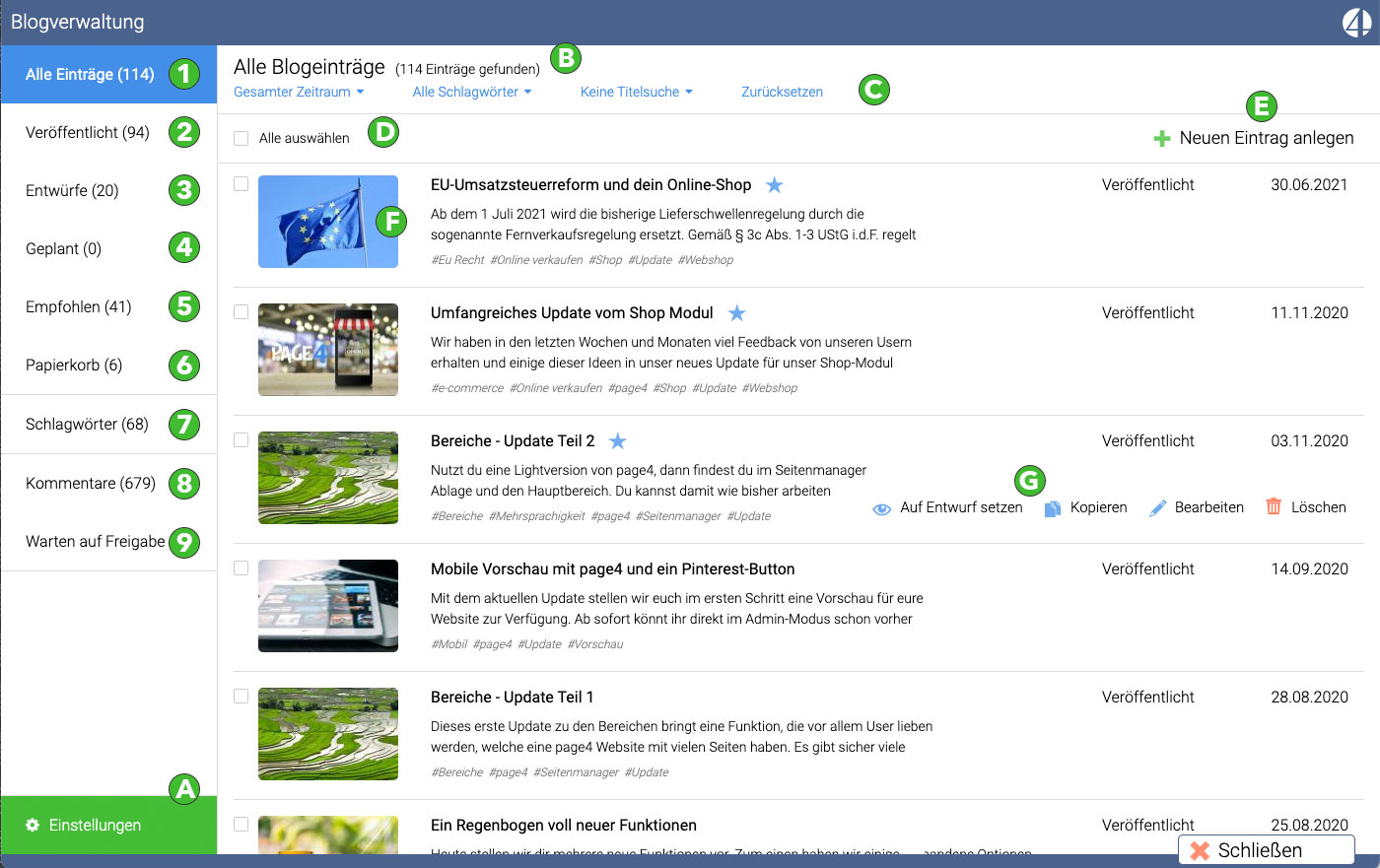The image size is (1380, 868).
Task: Click the Bearbeiten pencil icon
Action: tap(1158, 507)
